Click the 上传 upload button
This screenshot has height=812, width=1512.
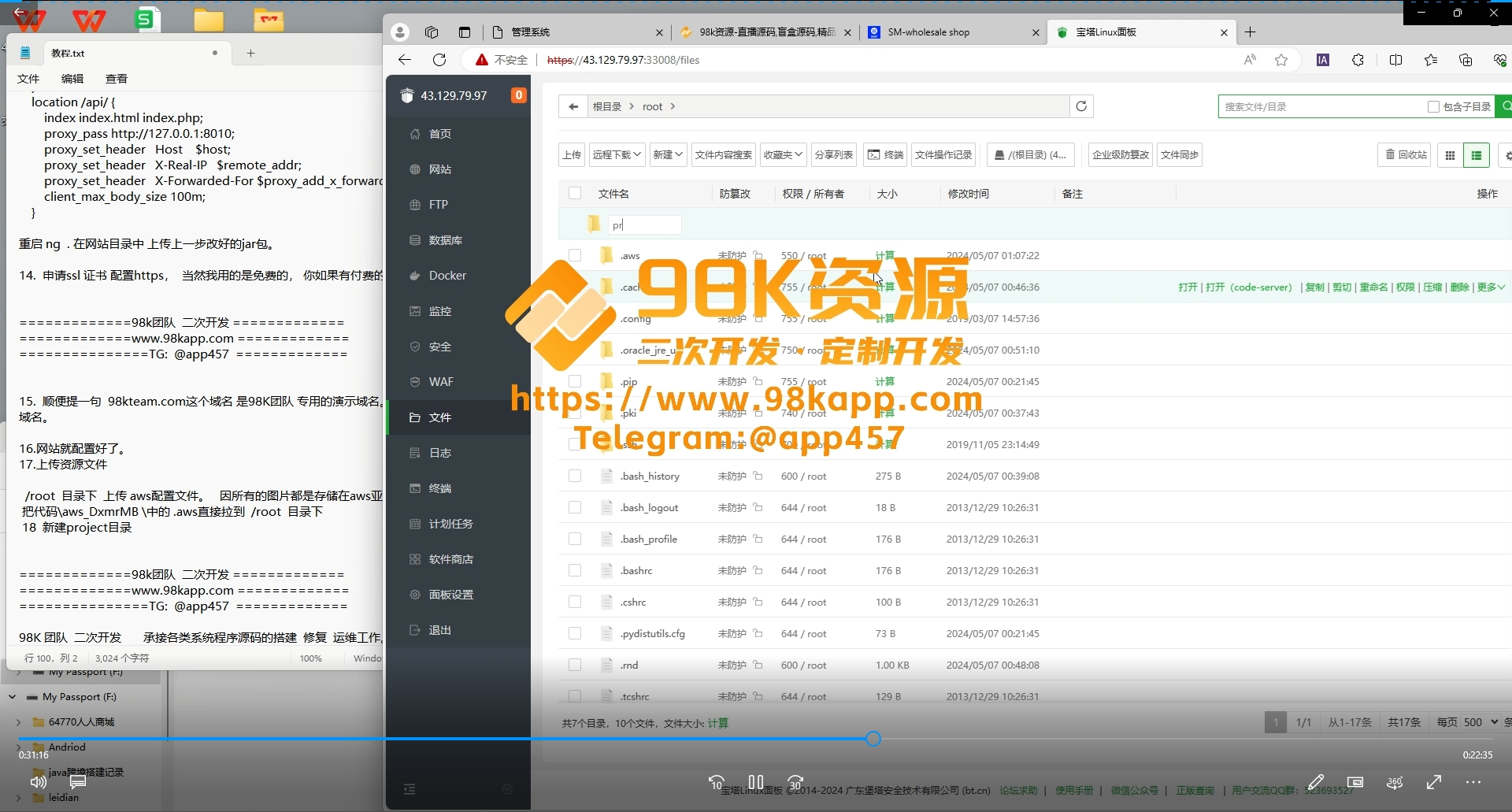coord(572,155)
